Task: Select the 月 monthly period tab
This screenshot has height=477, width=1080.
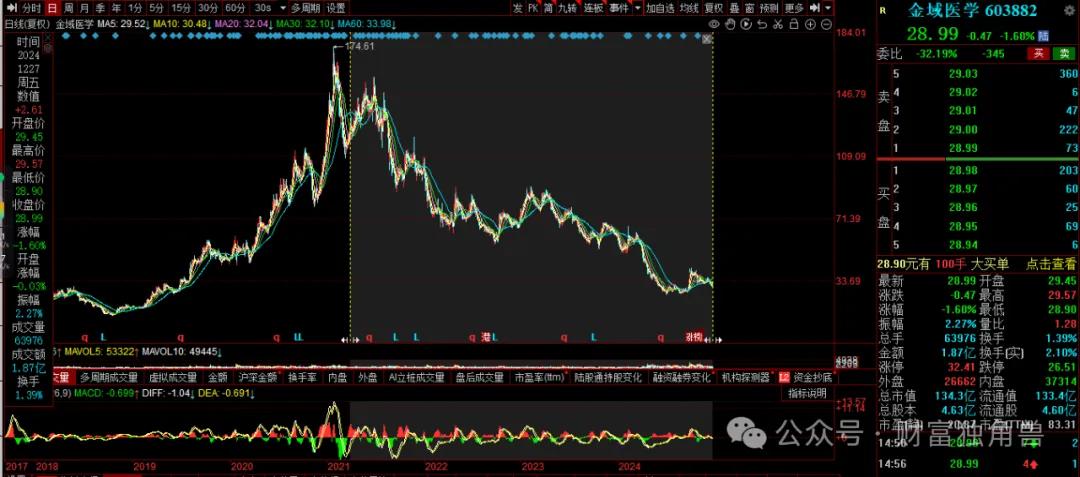Action: [x=84, y=8]
